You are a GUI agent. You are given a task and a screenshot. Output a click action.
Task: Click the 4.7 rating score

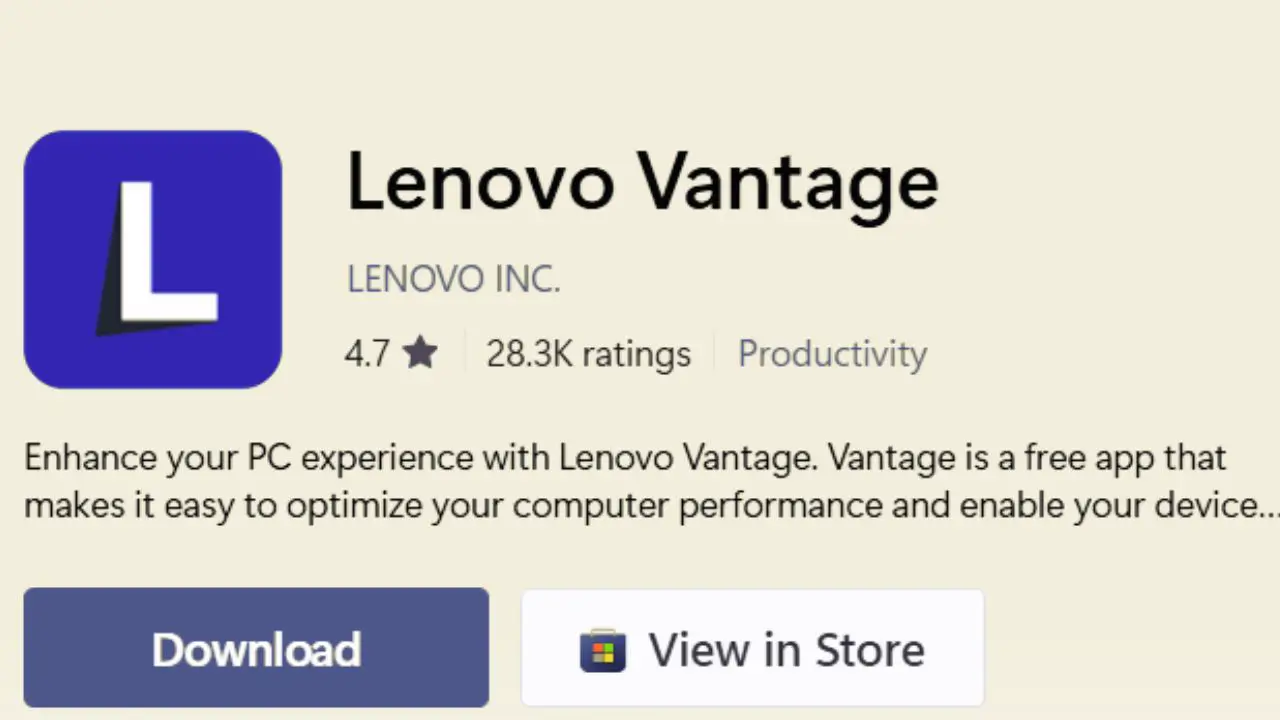click(x=367, y=352)
